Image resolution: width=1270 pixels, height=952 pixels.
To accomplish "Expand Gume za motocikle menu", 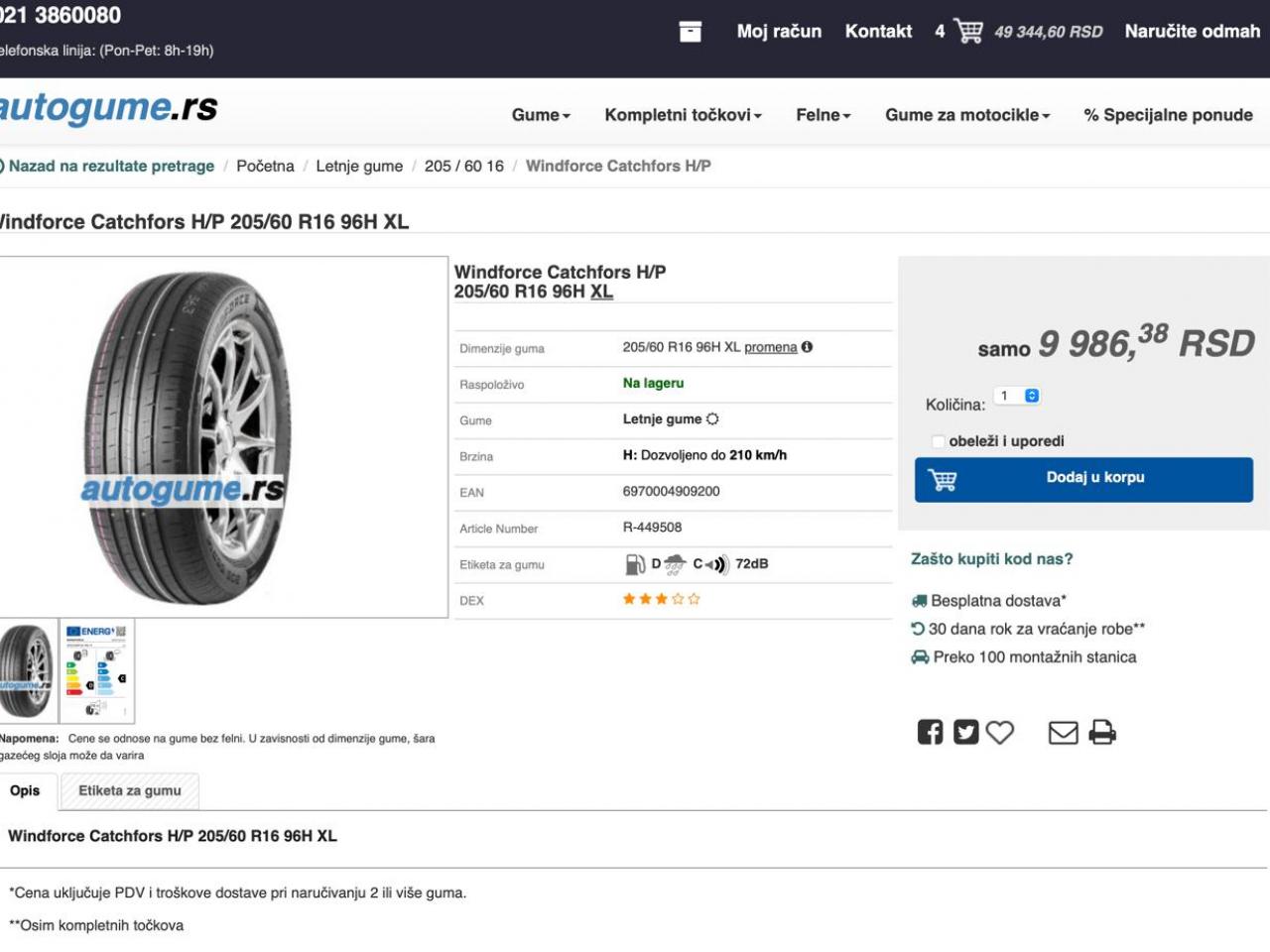I will (967, 115).
